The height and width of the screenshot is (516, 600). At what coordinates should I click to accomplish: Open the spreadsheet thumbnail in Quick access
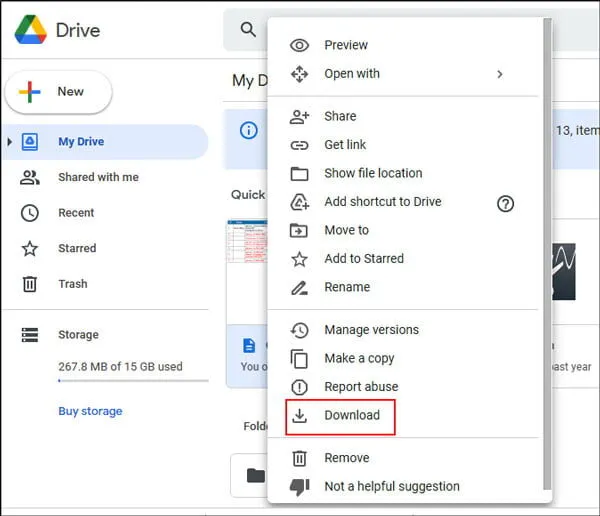[x=247, y=241]
